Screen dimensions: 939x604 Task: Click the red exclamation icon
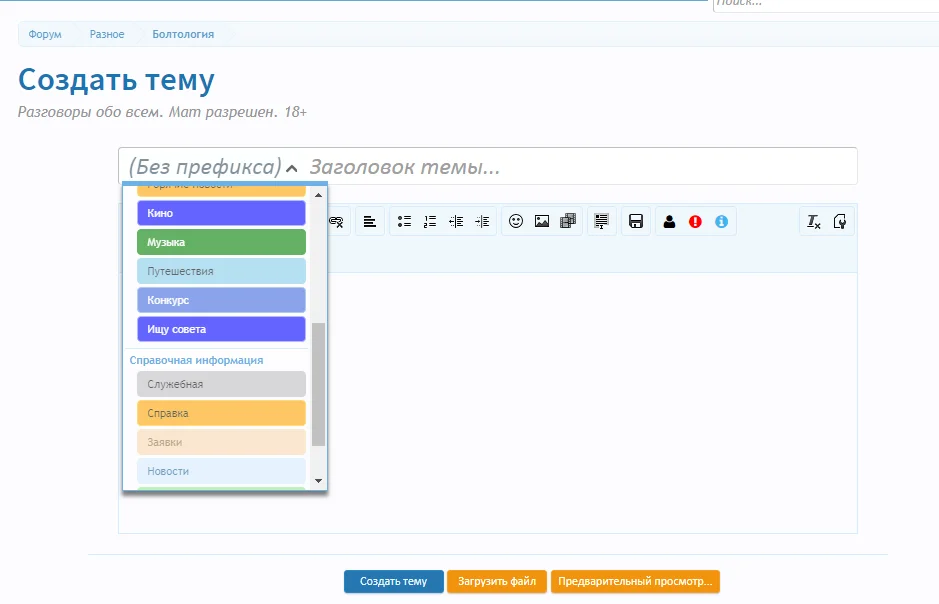coord(695,221)
